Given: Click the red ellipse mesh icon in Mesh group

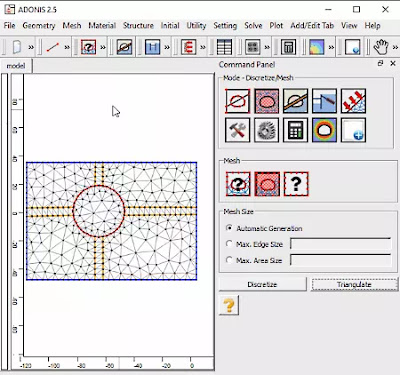Looking at the screenshot, I should click(267, 184).
